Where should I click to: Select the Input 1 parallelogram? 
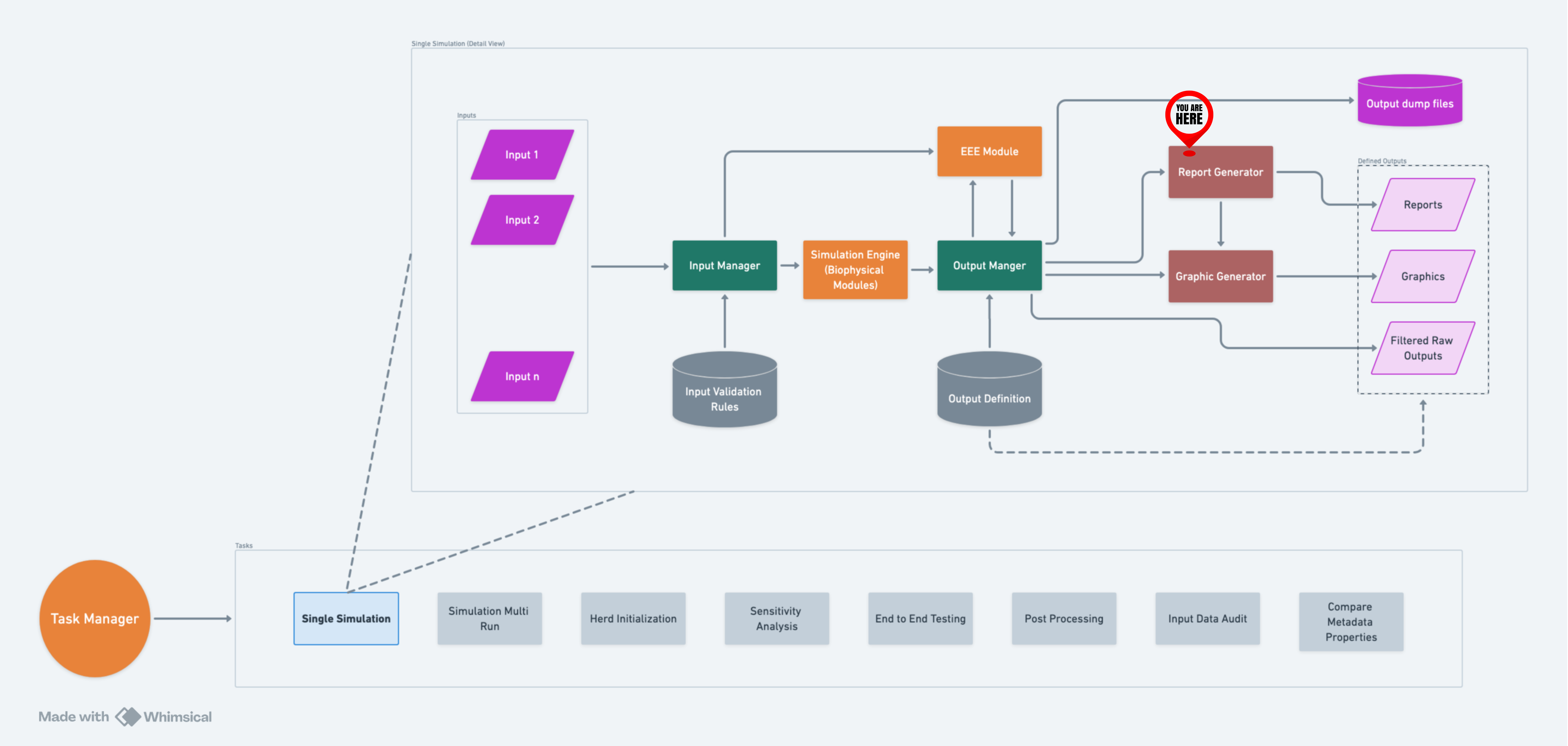pyautogui.click(x=522, y=155)
